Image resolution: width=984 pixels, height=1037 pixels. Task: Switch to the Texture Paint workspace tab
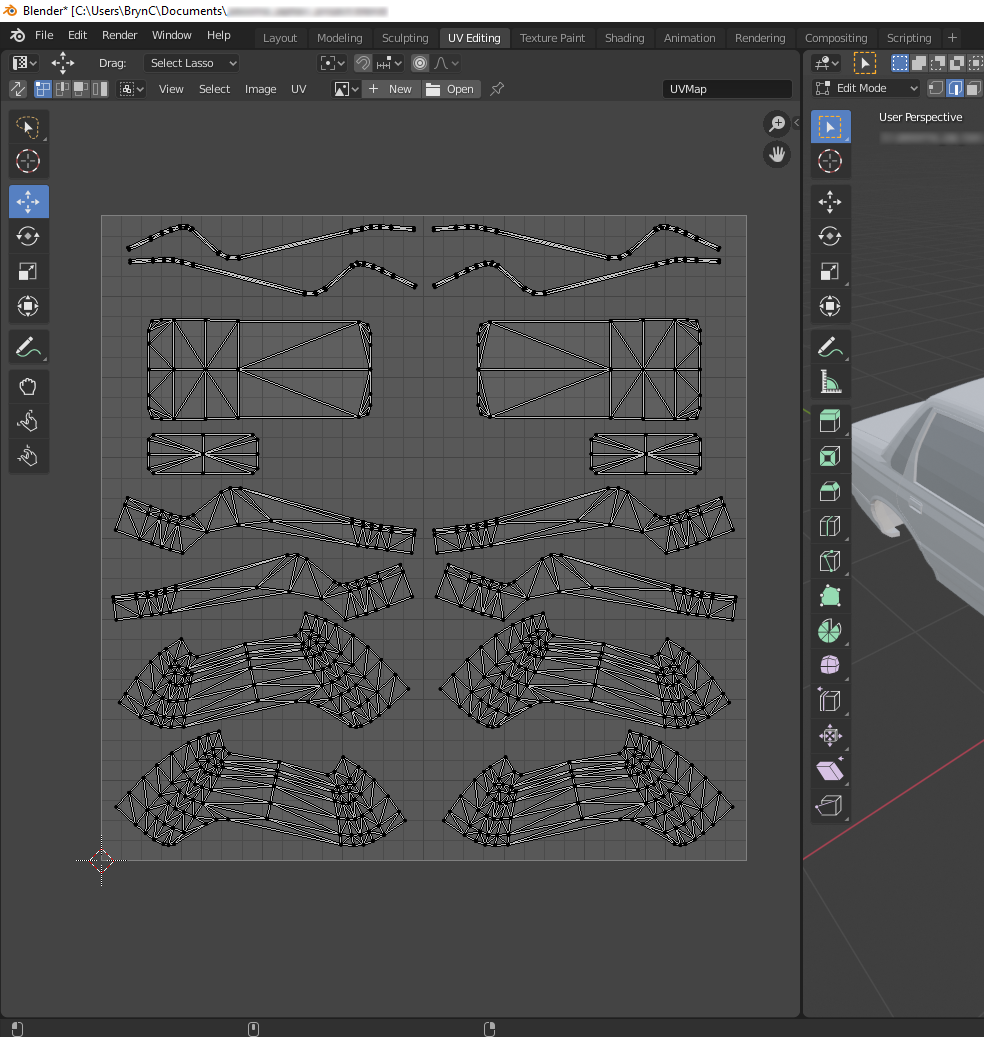(x=552, y=38)
